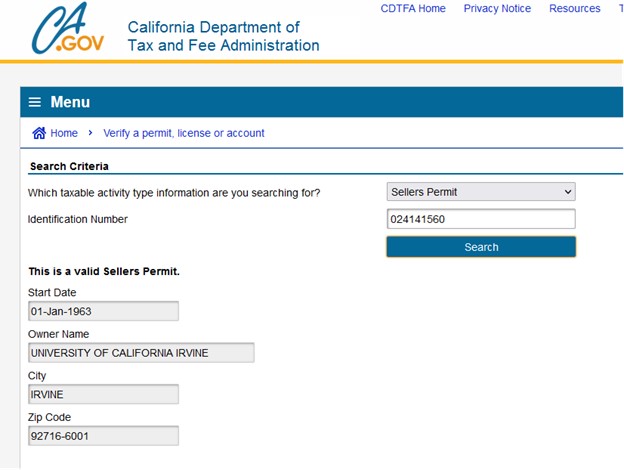Click the Zip Code field
This screenshot has height=470, width=624.
click(103, 436)
